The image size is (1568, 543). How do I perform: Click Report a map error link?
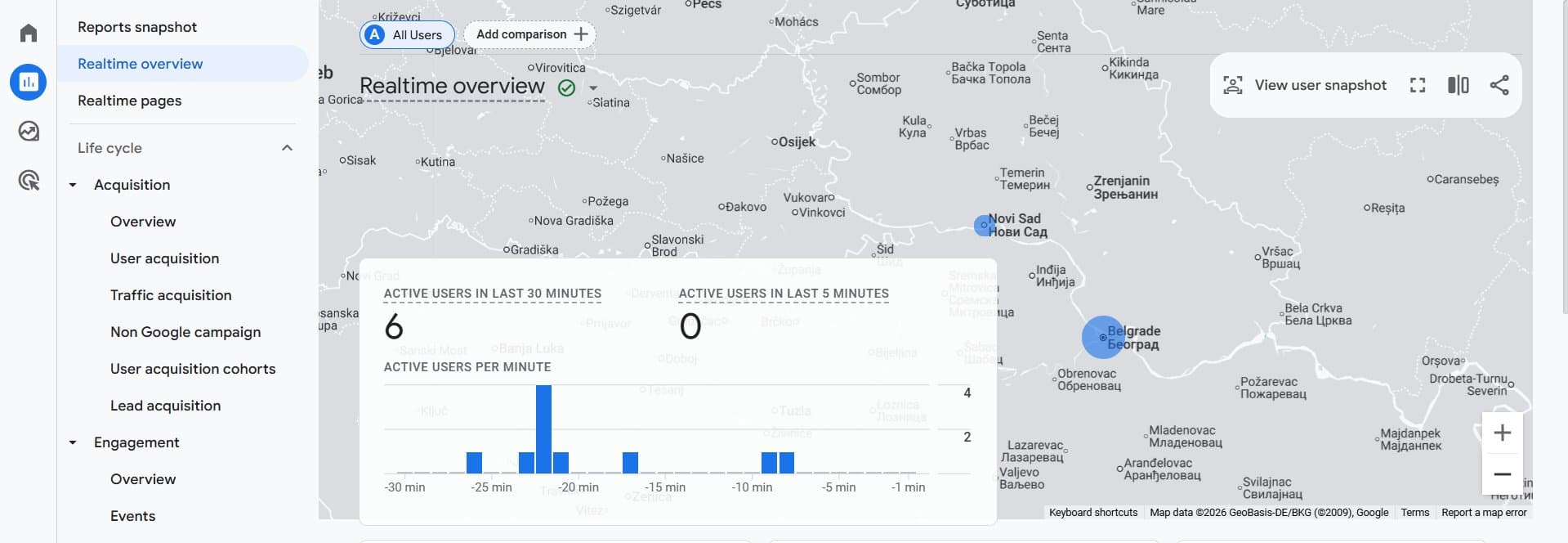1484,513
